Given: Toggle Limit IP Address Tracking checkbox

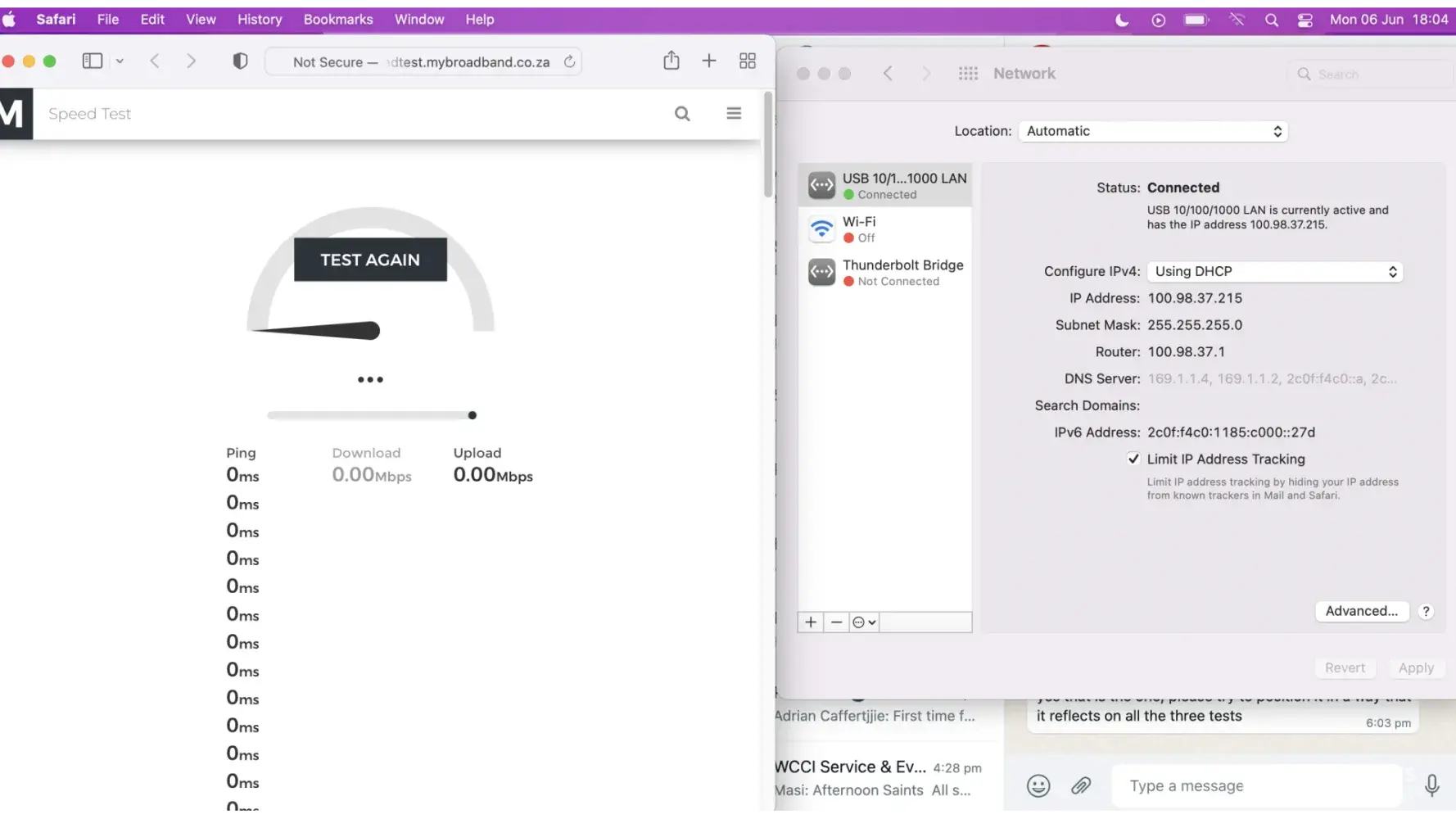Looking at the screenshot, I should pos(1133,459).
